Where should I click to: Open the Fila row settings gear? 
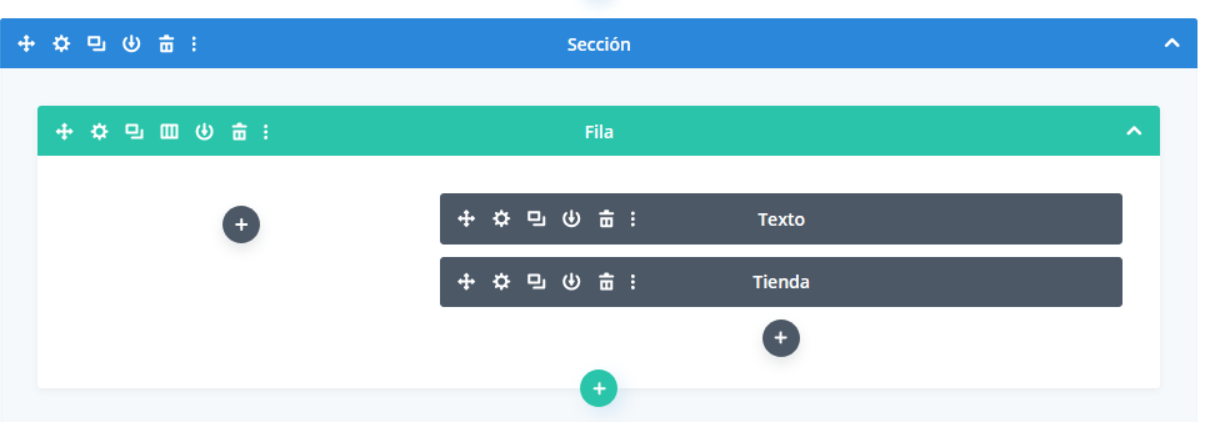tap(99, 132)
